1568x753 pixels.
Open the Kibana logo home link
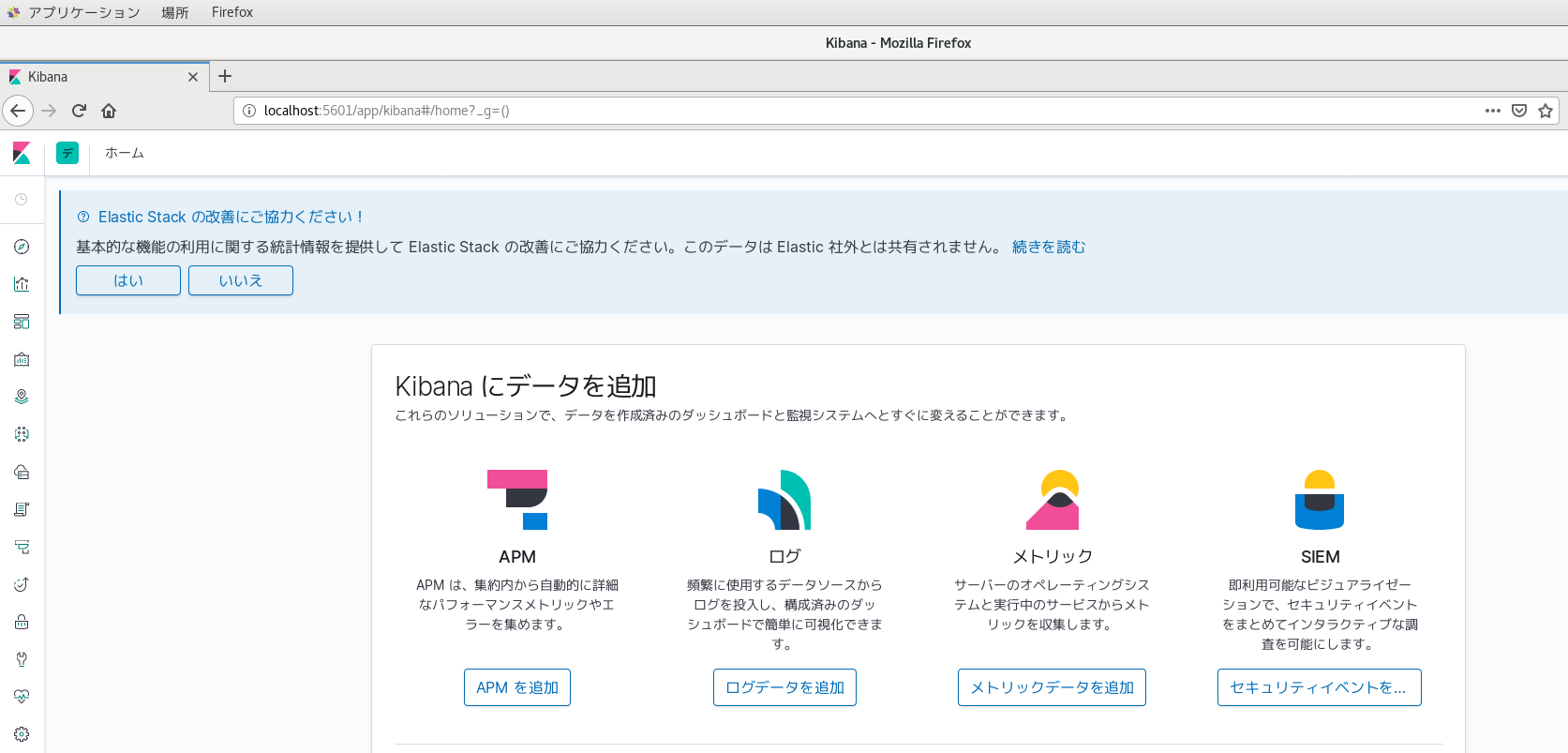pos(22,153)
